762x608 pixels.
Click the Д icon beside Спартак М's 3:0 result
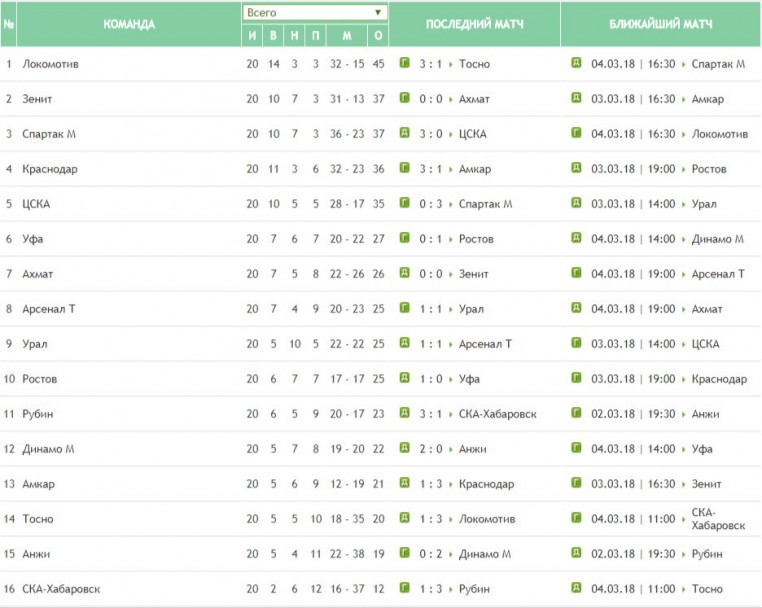404,133
